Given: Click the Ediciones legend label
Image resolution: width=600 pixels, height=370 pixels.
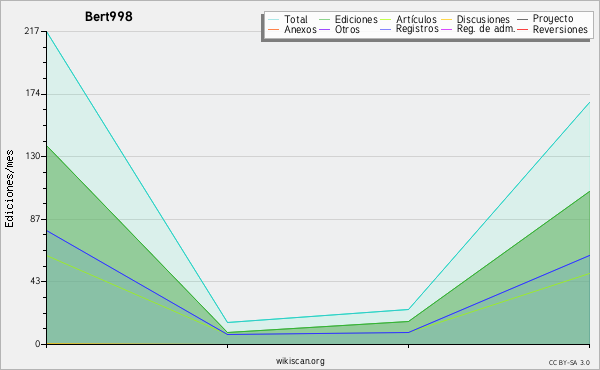Looking at the screenshot, I should click(356, 19).
